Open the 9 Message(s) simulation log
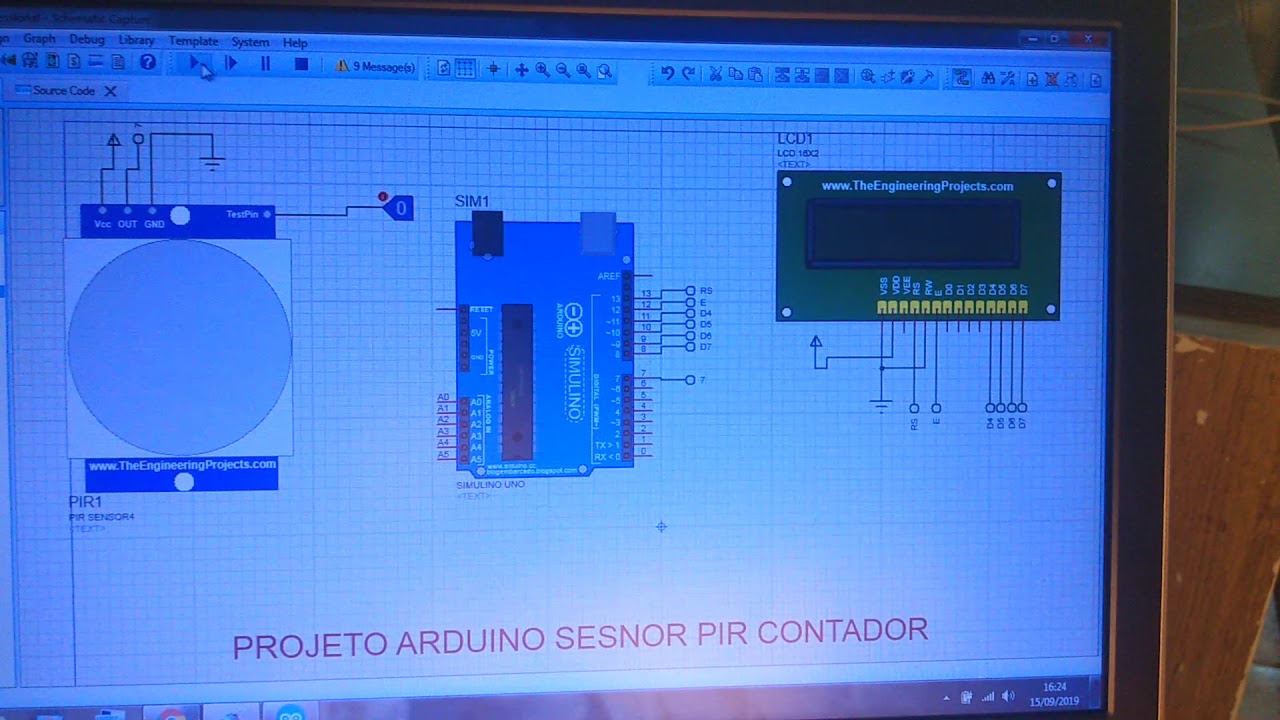Screen dimensions: 1280x720 375,66
